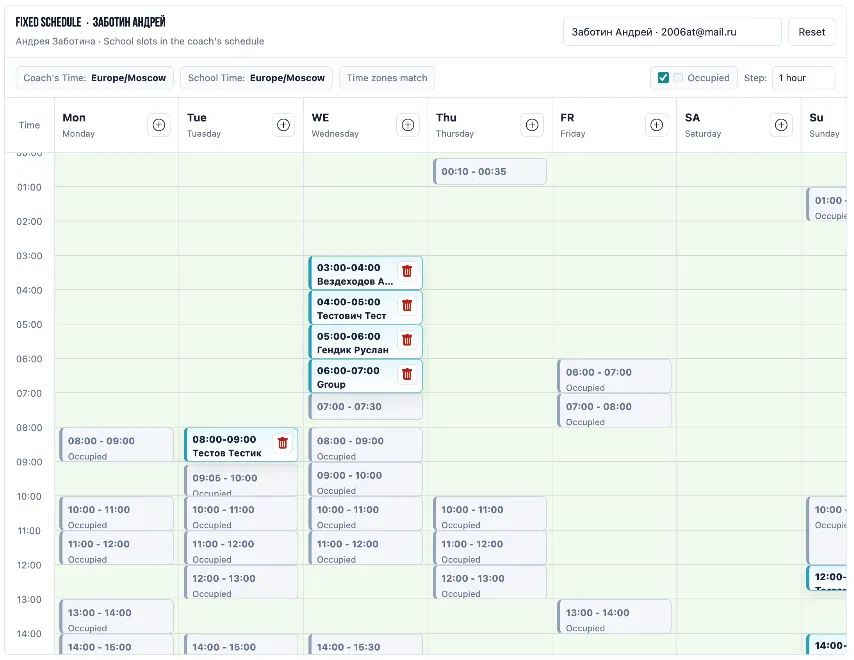Select Monday 13:00 - 14:00 occupied slot
Image resolution: width=854 pixels, height=660 pixels.
[117, 616]
